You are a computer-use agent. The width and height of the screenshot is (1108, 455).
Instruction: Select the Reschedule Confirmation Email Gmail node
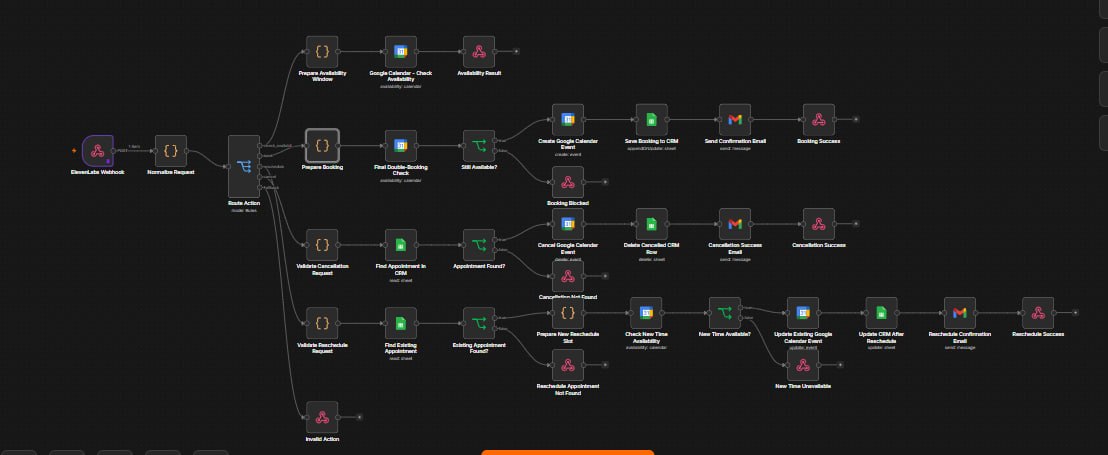coord(960,312)
